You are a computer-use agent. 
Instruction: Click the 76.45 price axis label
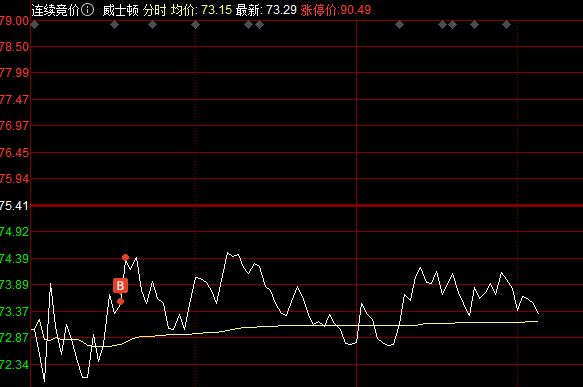pos(14,153)
